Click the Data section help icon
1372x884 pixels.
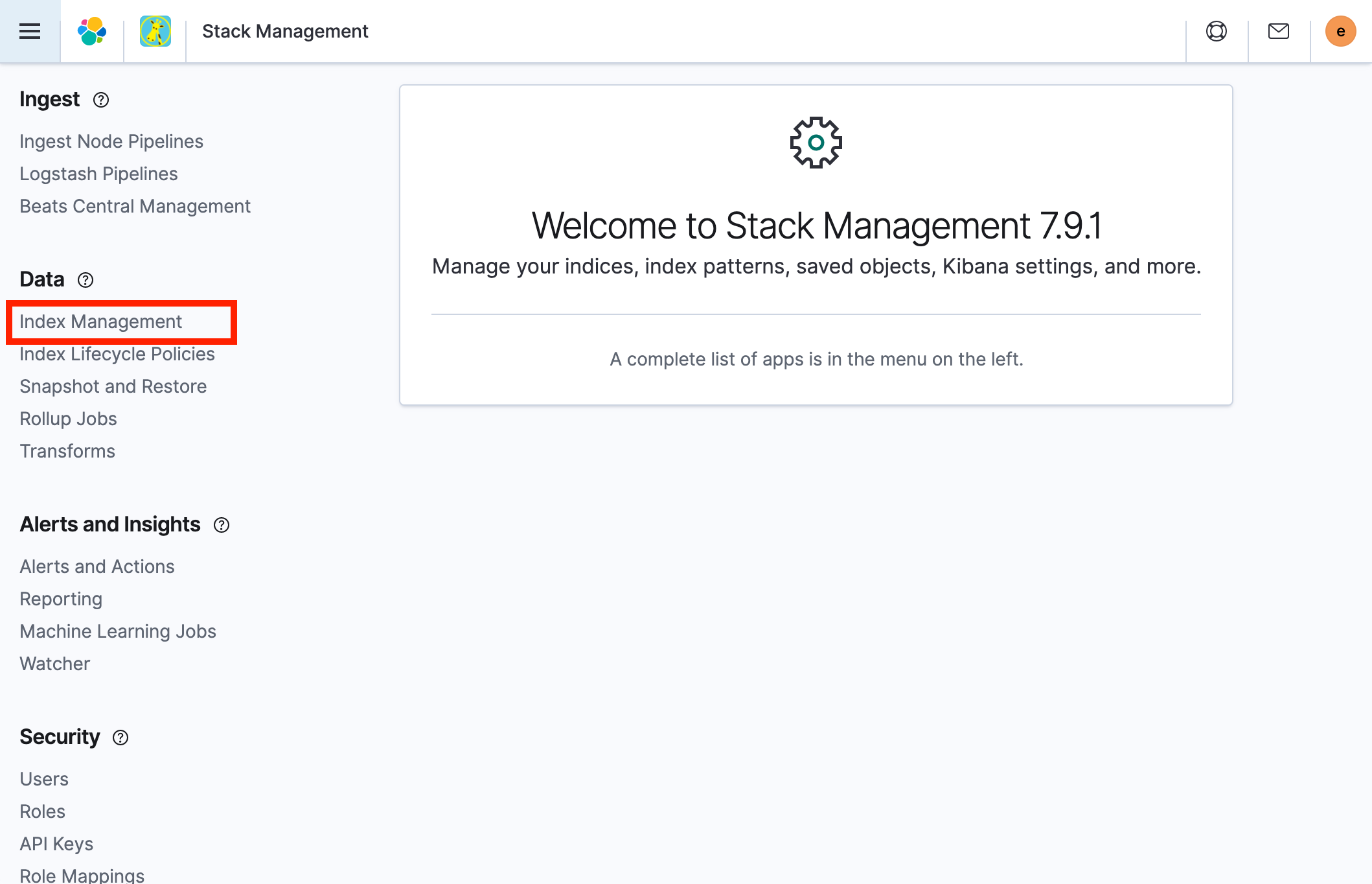tap(86, 280)
